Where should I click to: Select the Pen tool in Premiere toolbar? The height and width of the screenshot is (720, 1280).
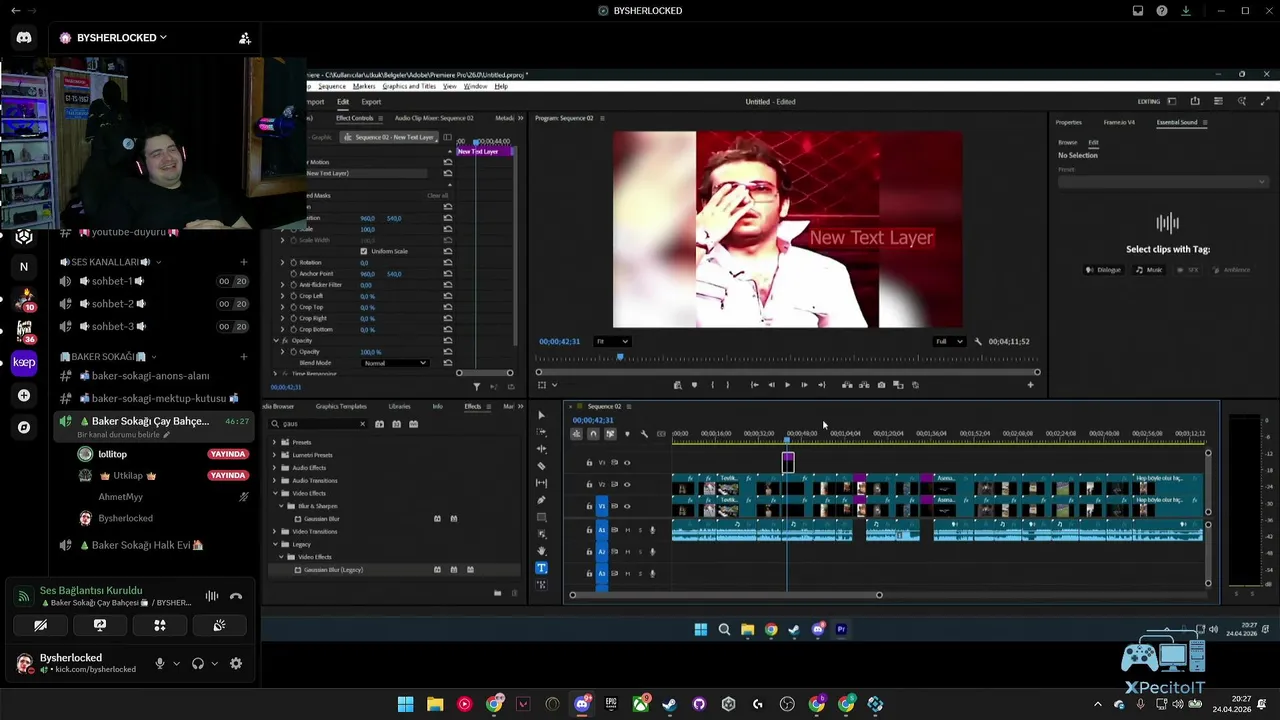point(541,500)
